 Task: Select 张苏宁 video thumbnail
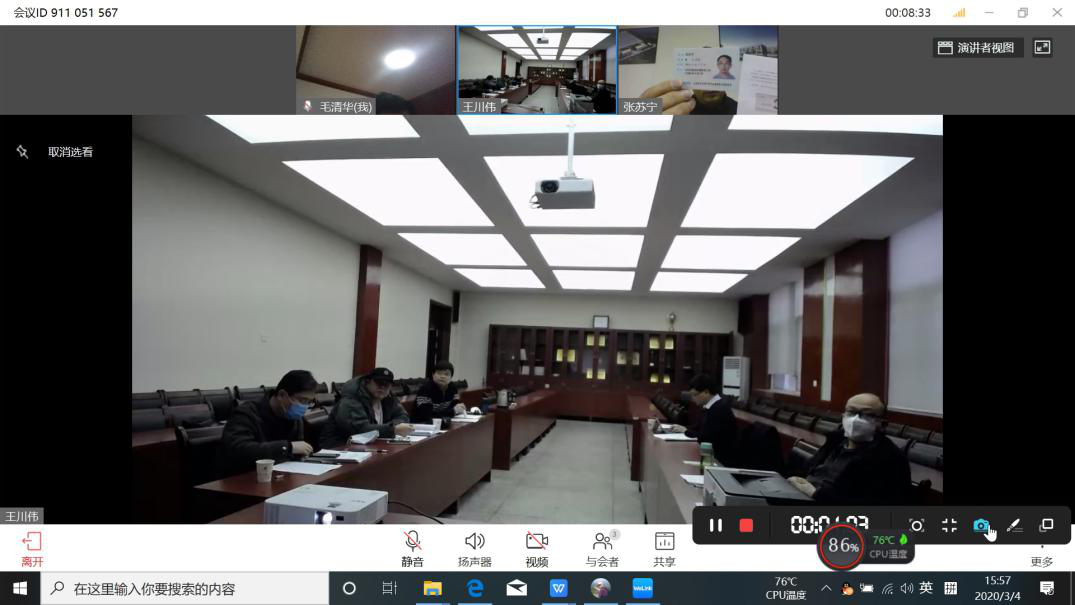[x=697, y=70]
